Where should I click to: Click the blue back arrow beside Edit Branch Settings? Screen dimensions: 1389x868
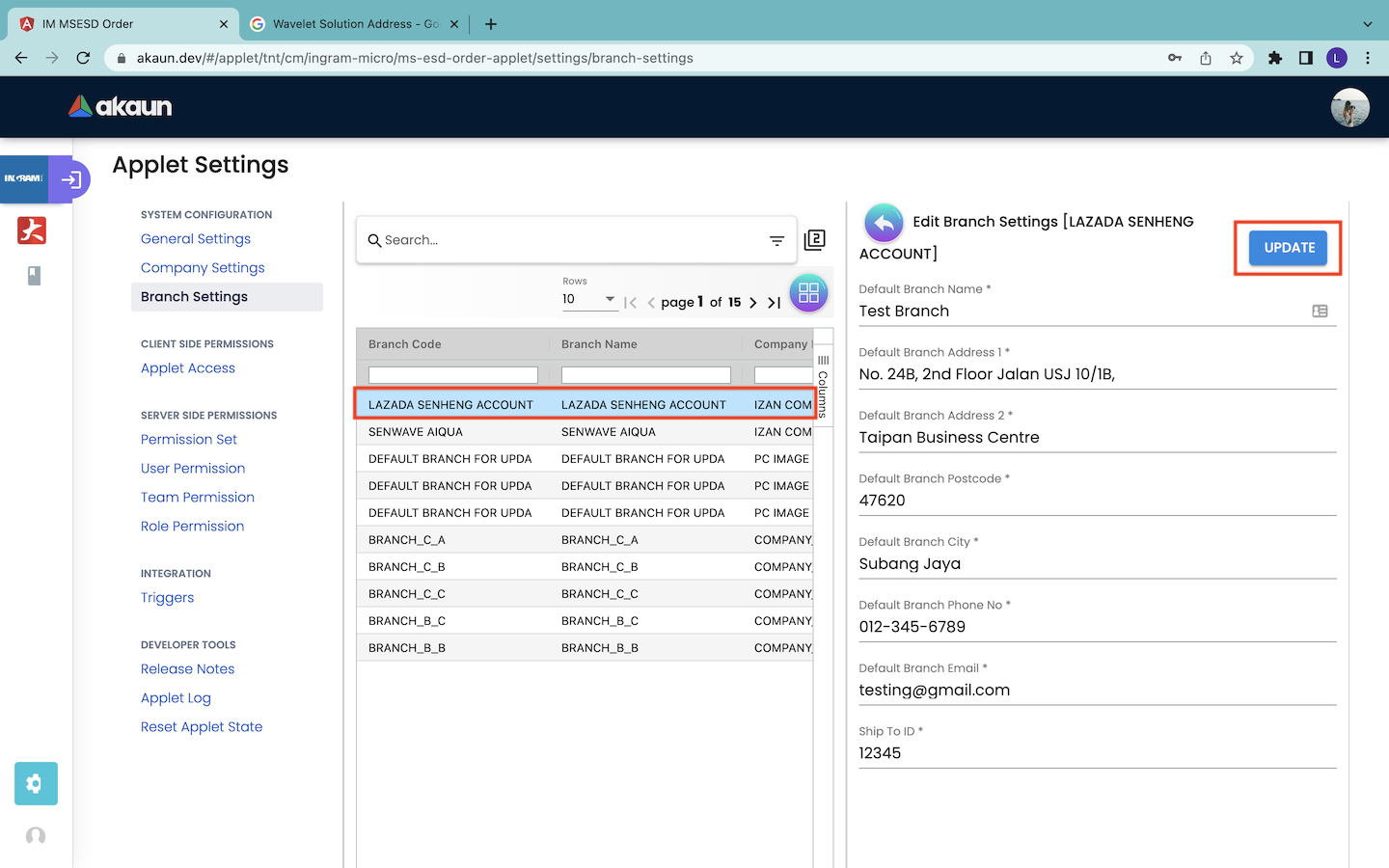(884, 223)
